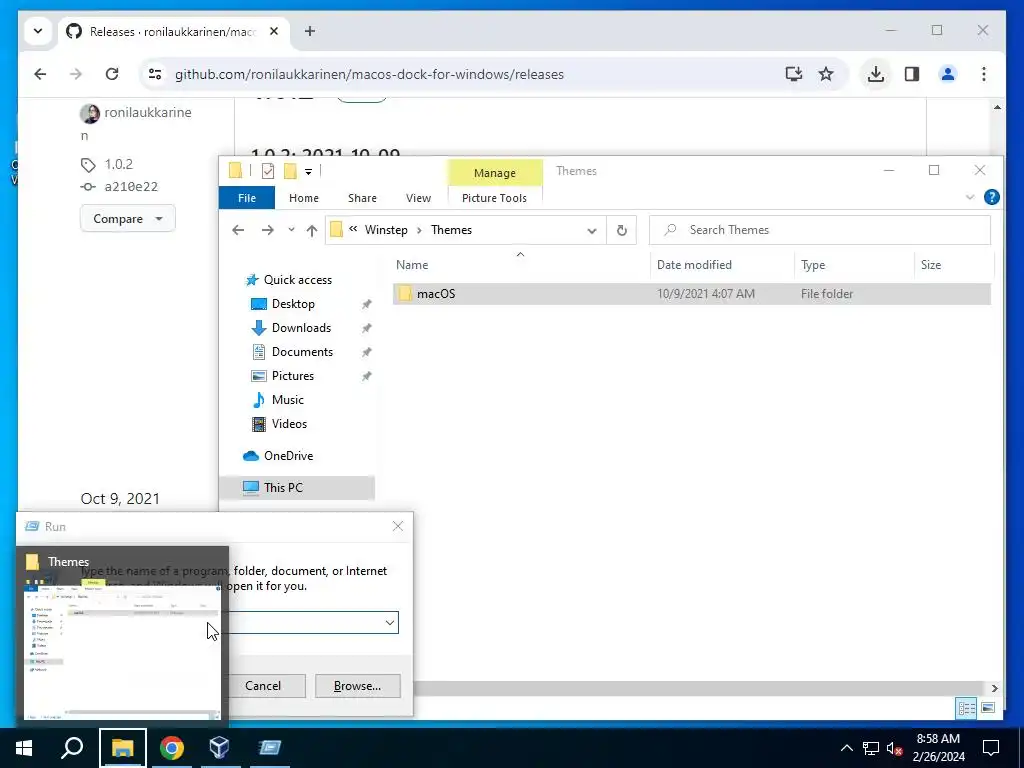Open Music in navigation pane
1024x768 pixels.
[x=287, y=400]
